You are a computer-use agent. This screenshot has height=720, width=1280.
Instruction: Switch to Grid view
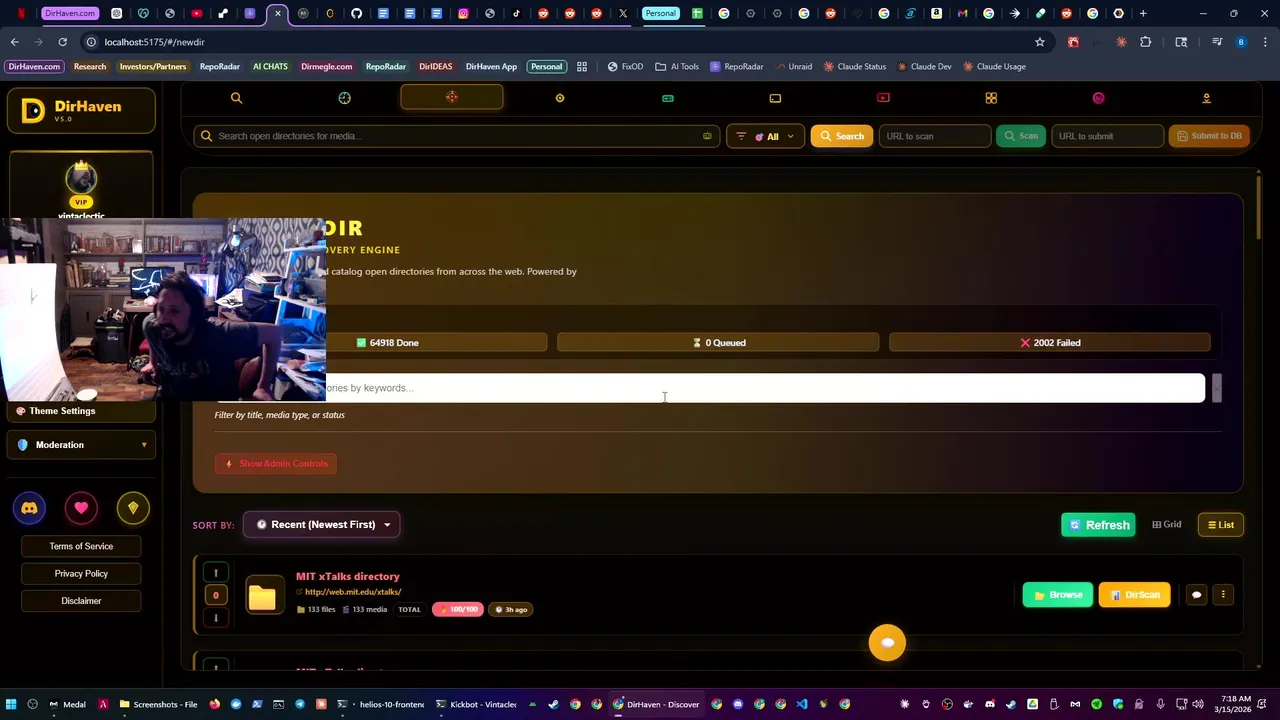(1167, 524)
